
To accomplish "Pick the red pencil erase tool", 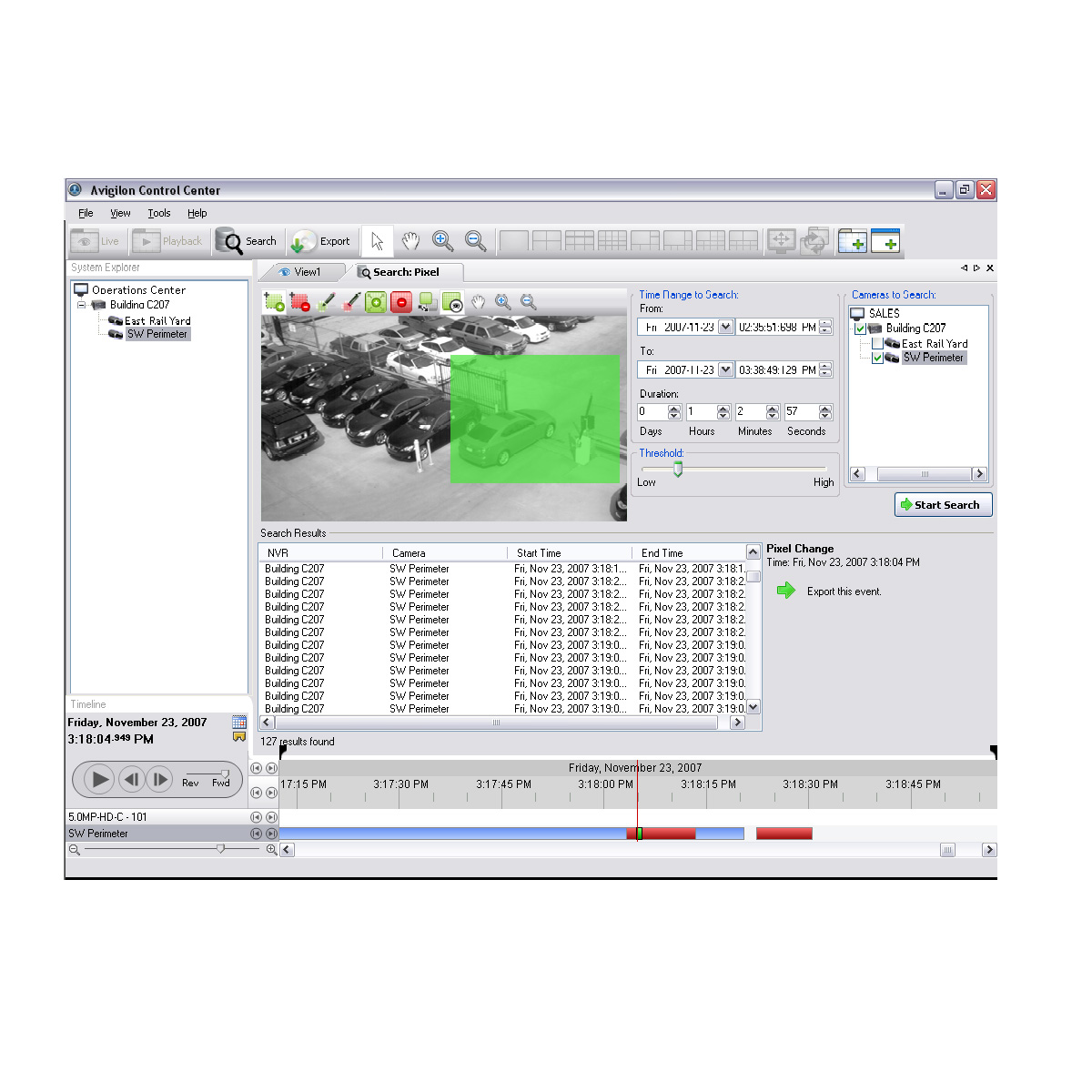I will 351,302.
